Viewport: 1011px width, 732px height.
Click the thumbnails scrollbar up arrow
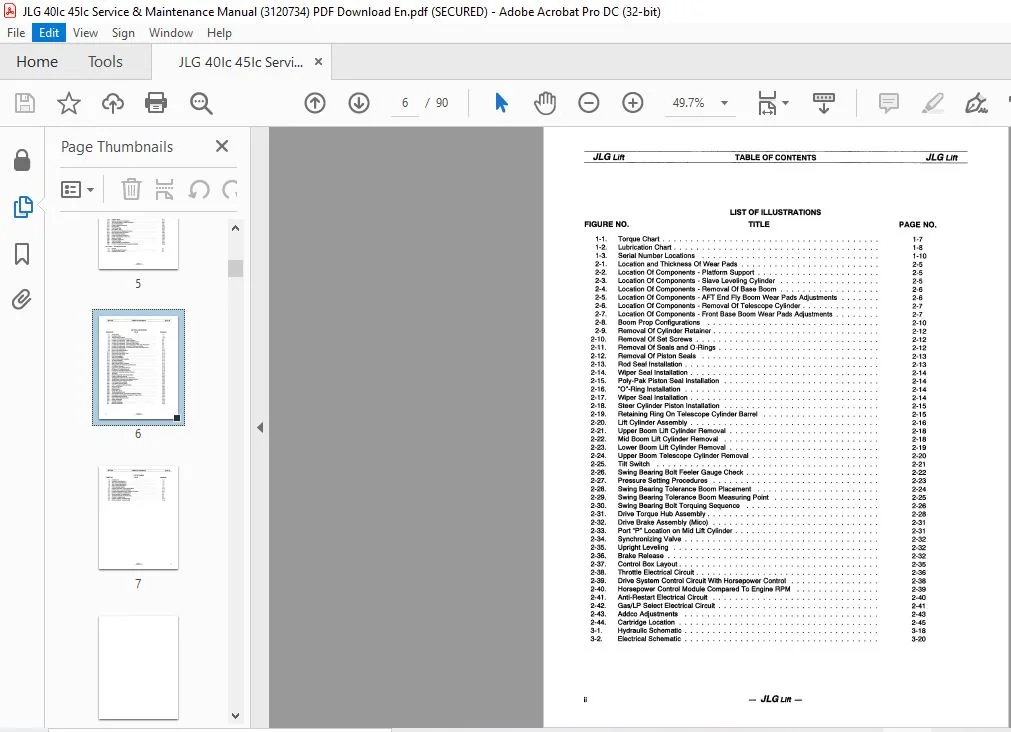[x=235, y=228]
